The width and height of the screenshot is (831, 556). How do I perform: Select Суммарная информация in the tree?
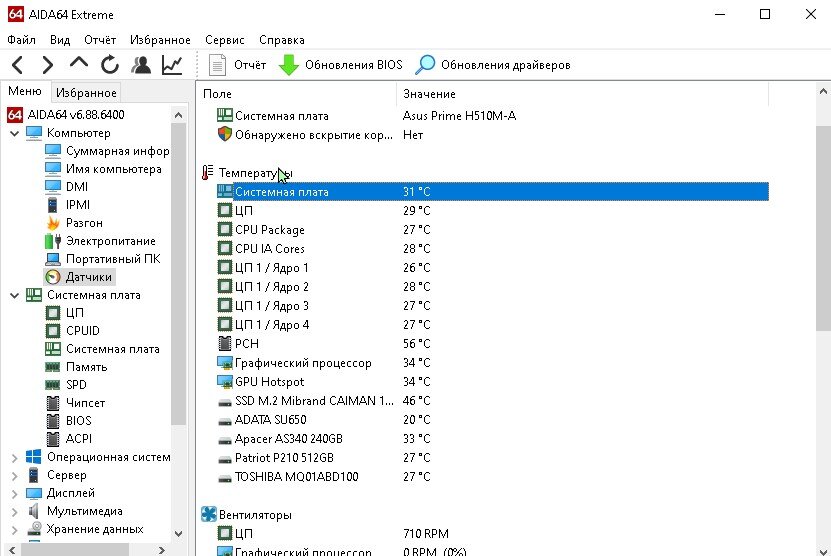click(x=118, y=151)
